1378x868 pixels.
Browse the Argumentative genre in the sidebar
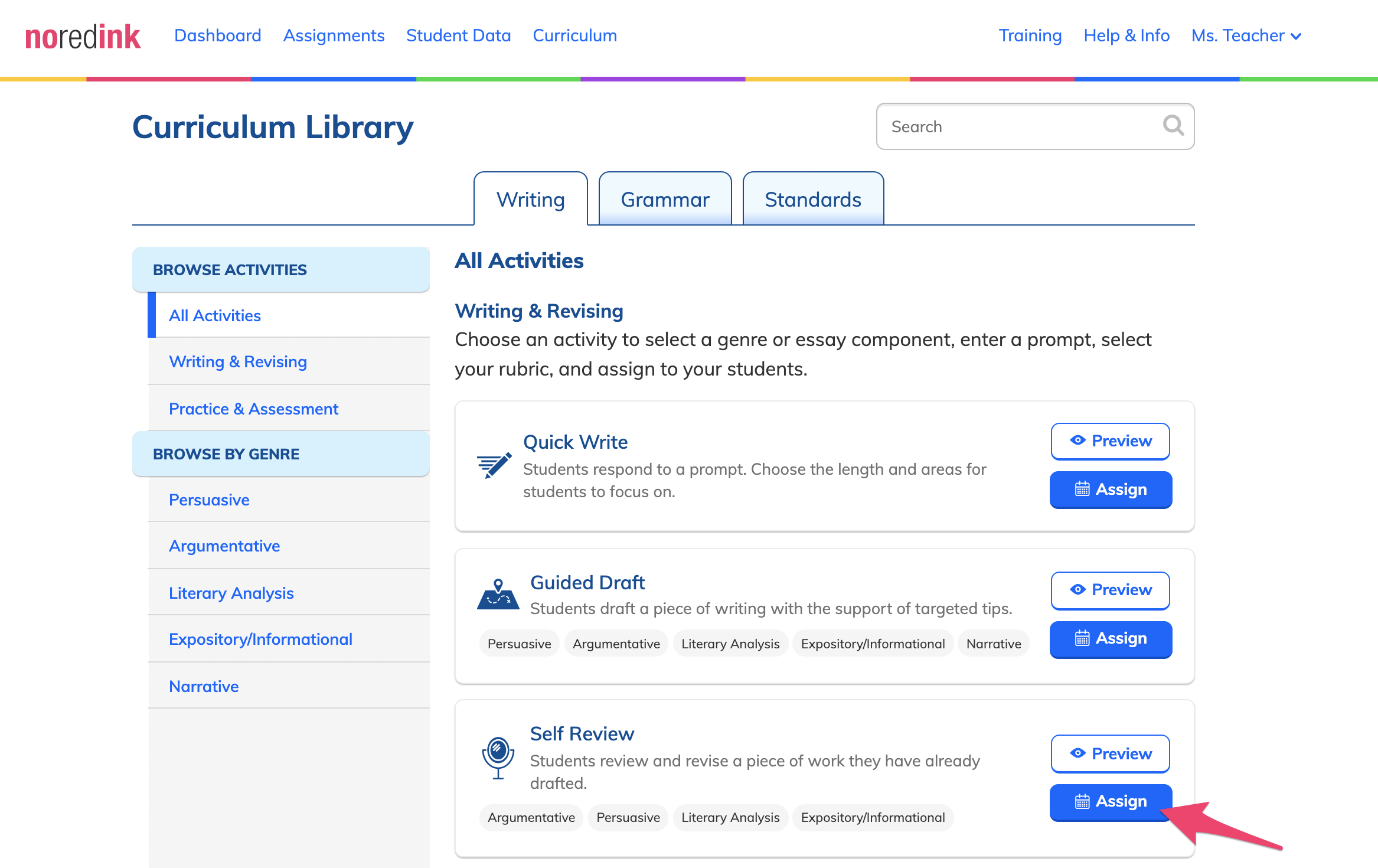coord(289,546)
